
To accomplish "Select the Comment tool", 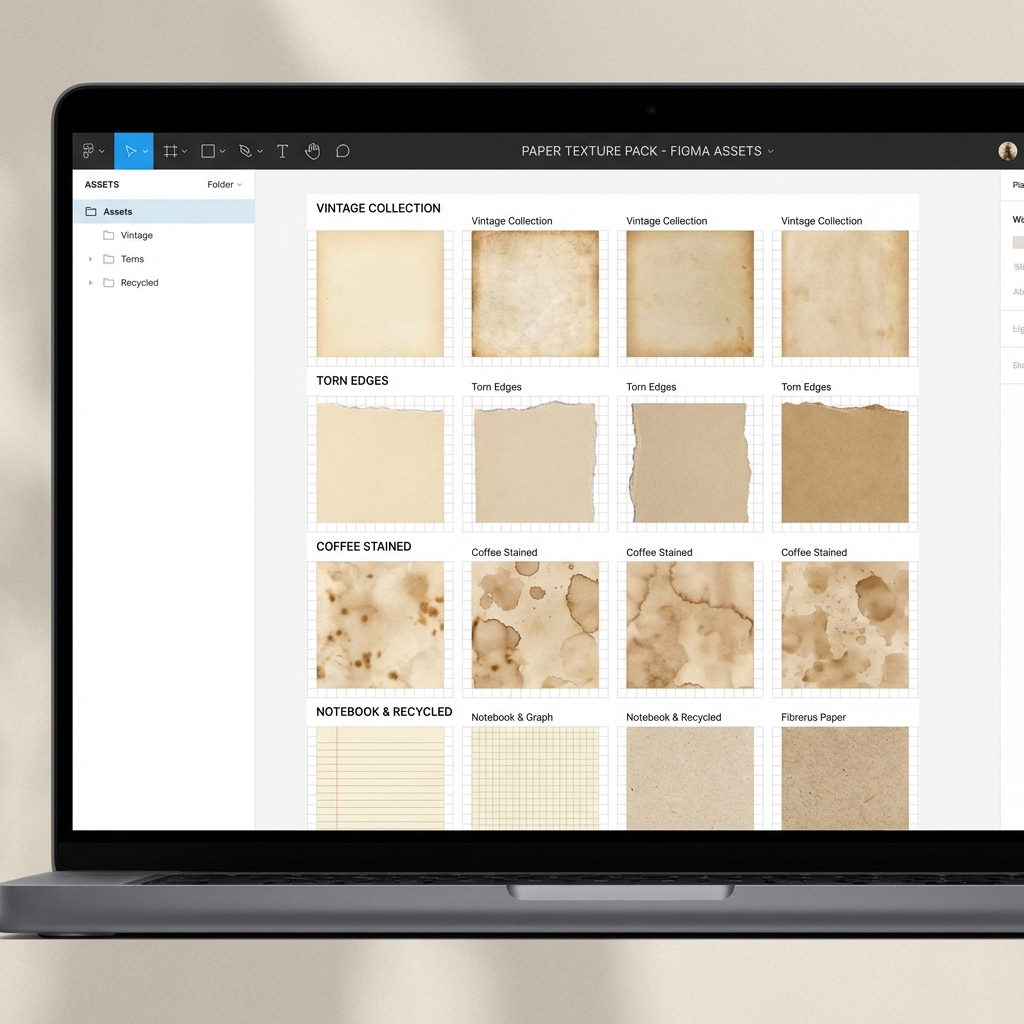I will pyautogui.click(x=342, y=151).
